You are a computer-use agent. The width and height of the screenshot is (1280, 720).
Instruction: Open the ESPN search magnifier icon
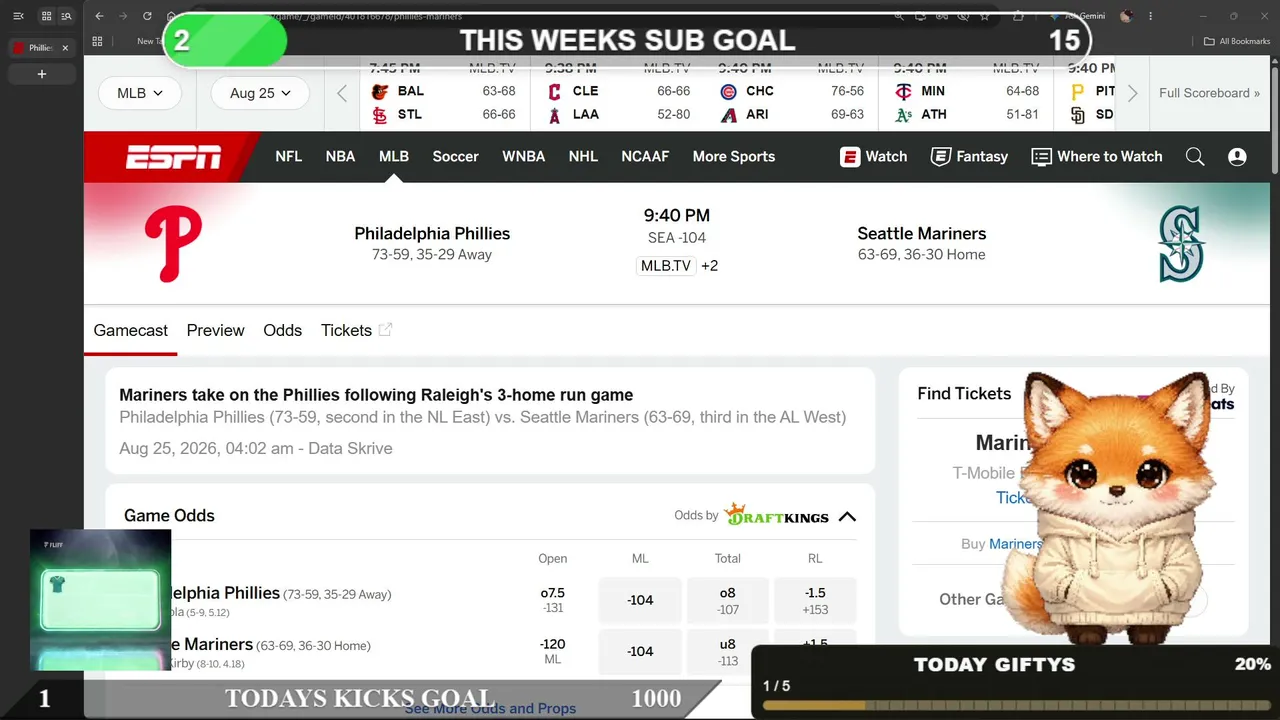(1195, 157)
